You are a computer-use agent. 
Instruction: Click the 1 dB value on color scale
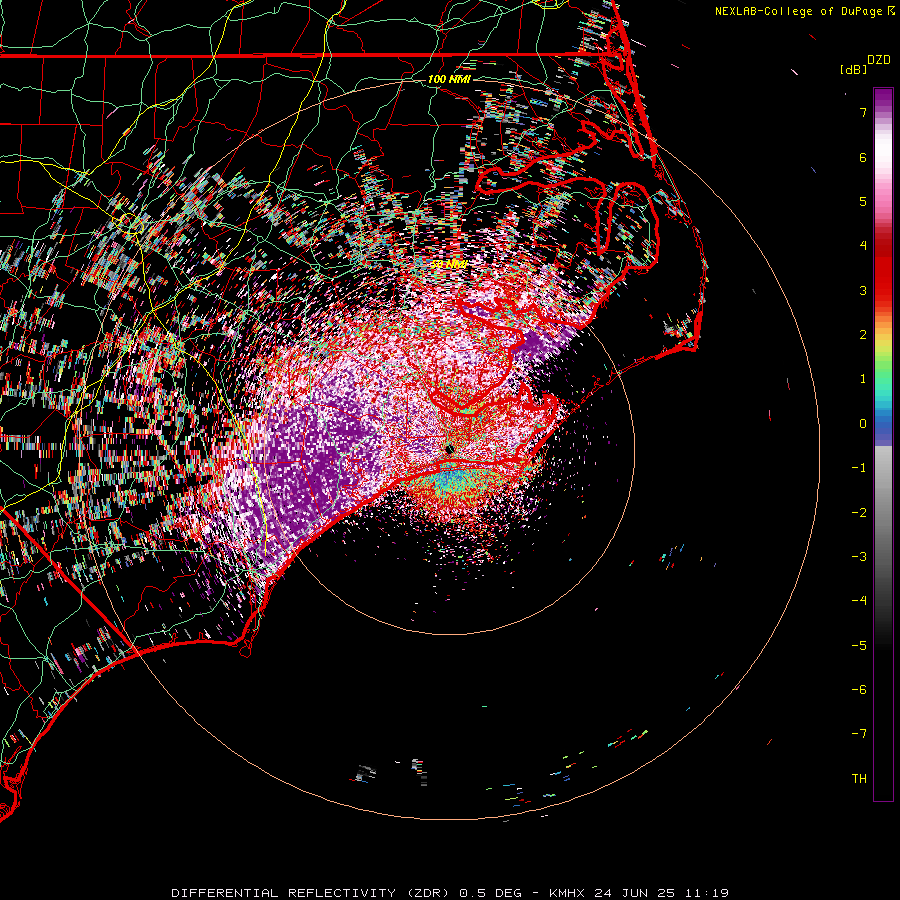tap(863, 379)
